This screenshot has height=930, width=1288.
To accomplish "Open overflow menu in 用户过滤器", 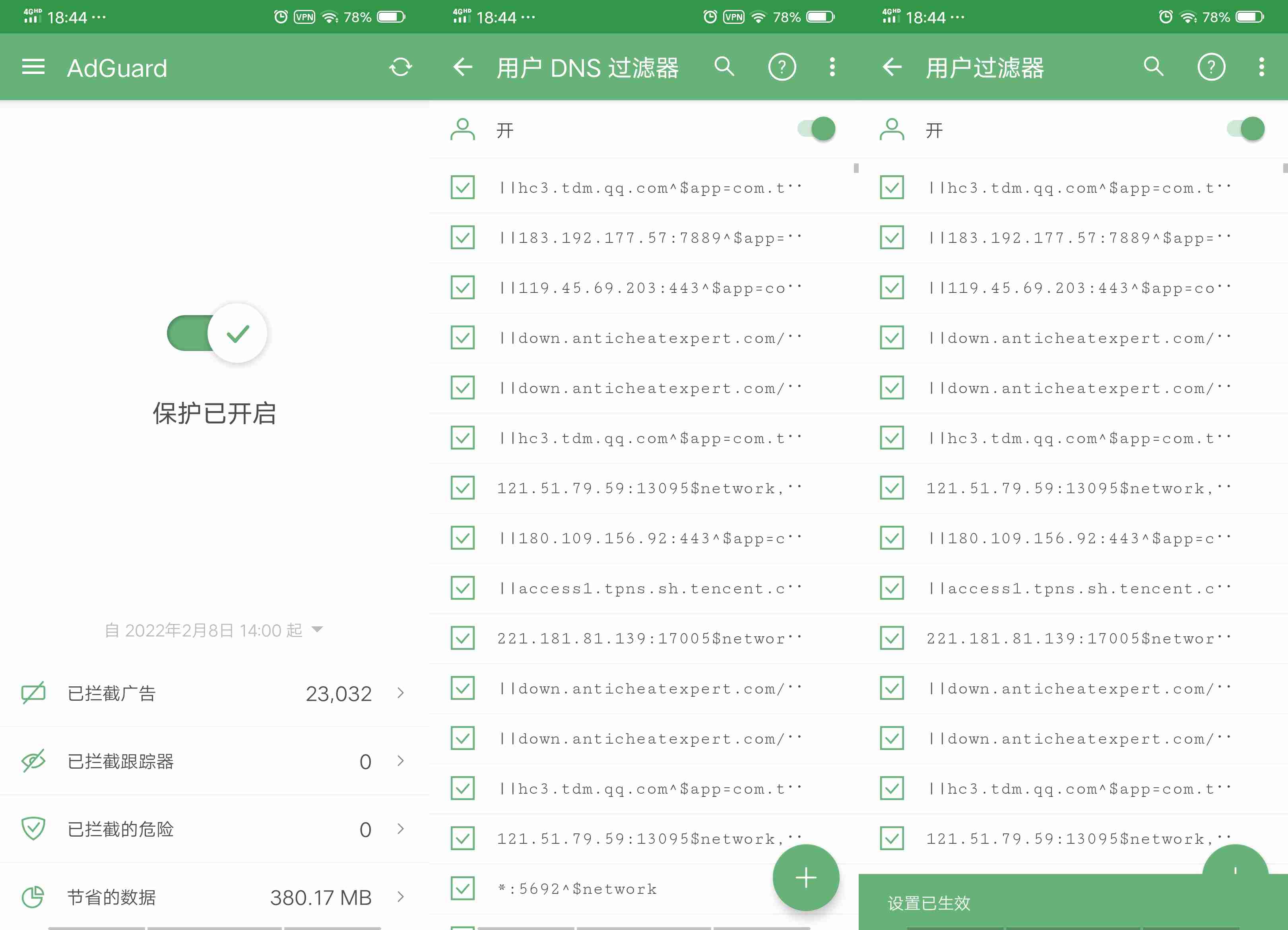I will [1261, 67].
